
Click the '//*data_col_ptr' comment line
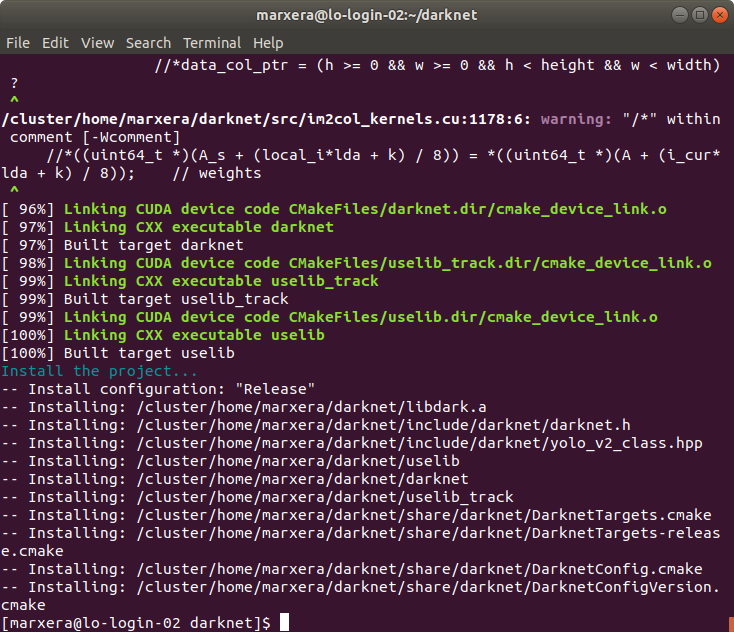(x=437, y=66)
